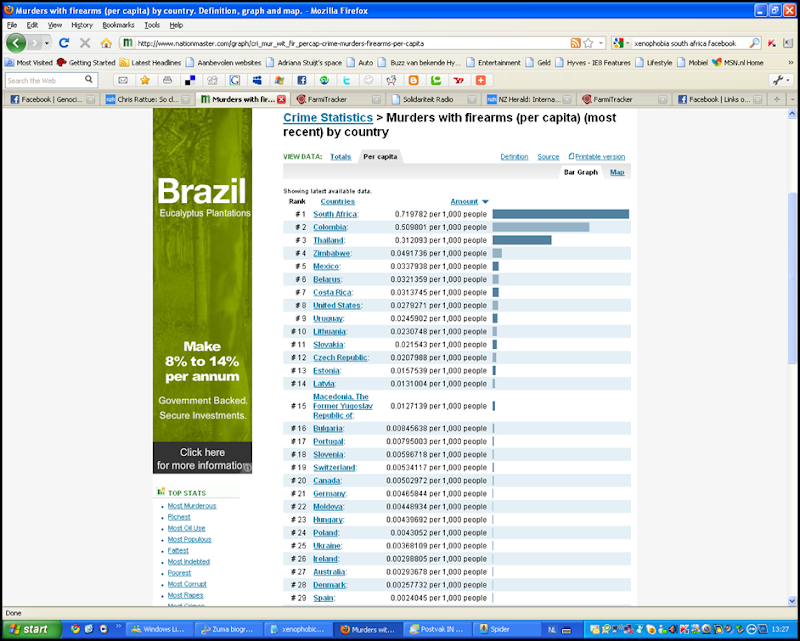Open the Most Corrupt top stat link

tap(187, 584)
